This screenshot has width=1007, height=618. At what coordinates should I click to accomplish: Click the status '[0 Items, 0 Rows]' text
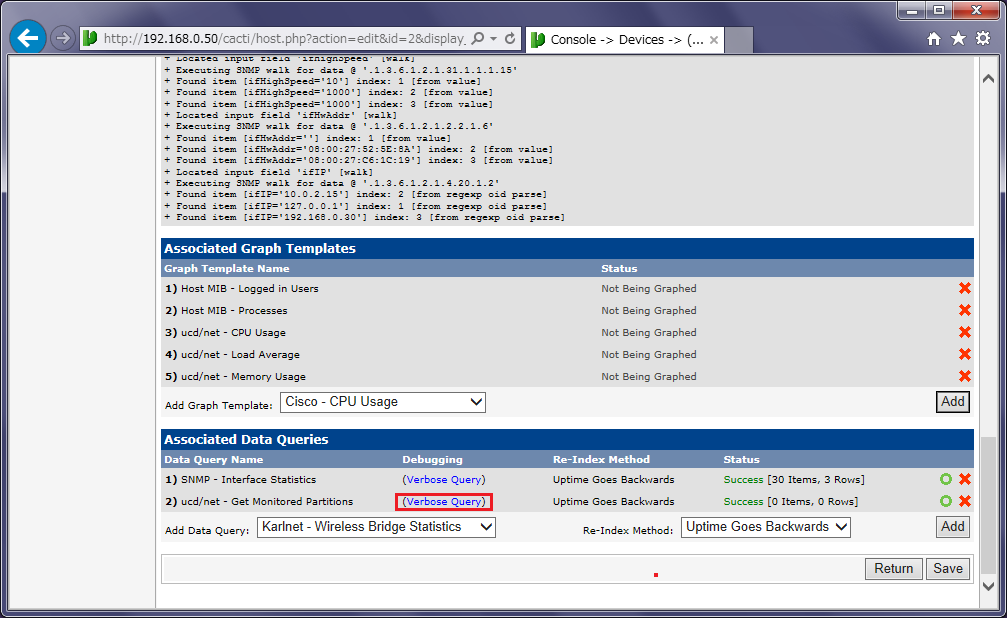point(812,502)
